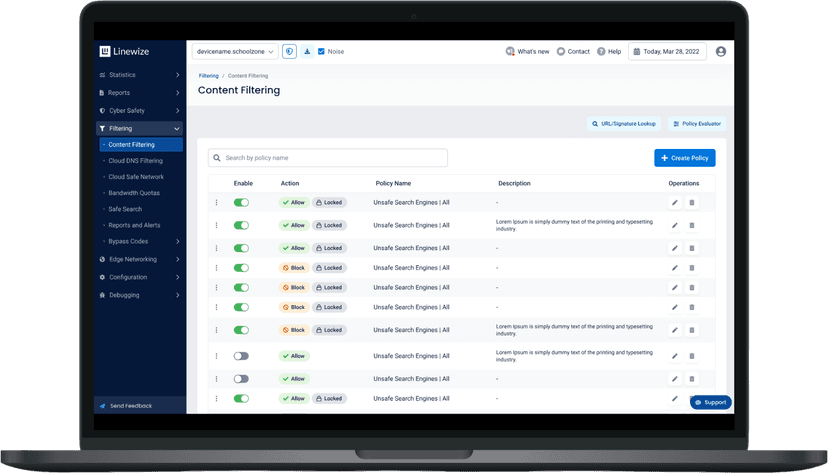Screen dimensions: 828x474
Task: Click the download icon in top toolbar
Action: [307, 51]
